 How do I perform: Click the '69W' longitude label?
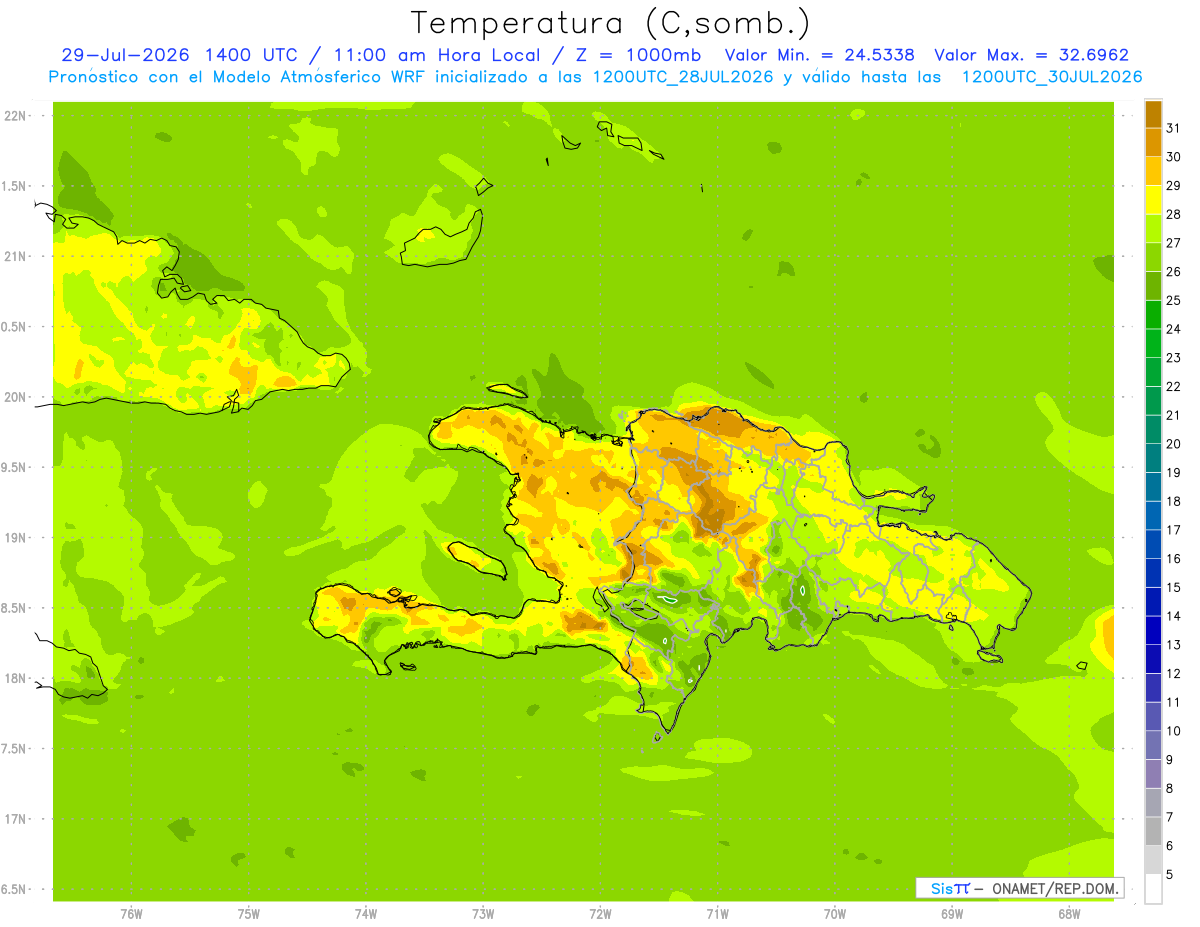point(952,914)
